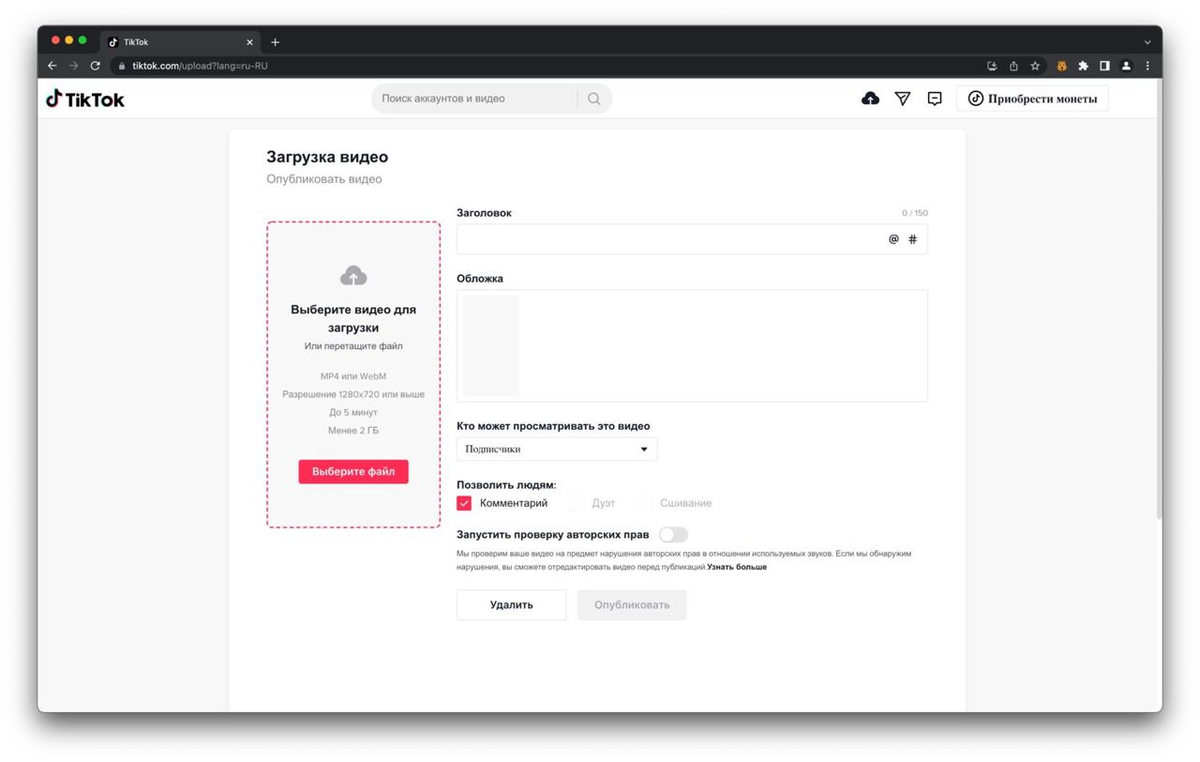The width and height of the screenshot is (1200, 762).
Task: Insert hashtag with # icon
Action: tap(912, 239)
